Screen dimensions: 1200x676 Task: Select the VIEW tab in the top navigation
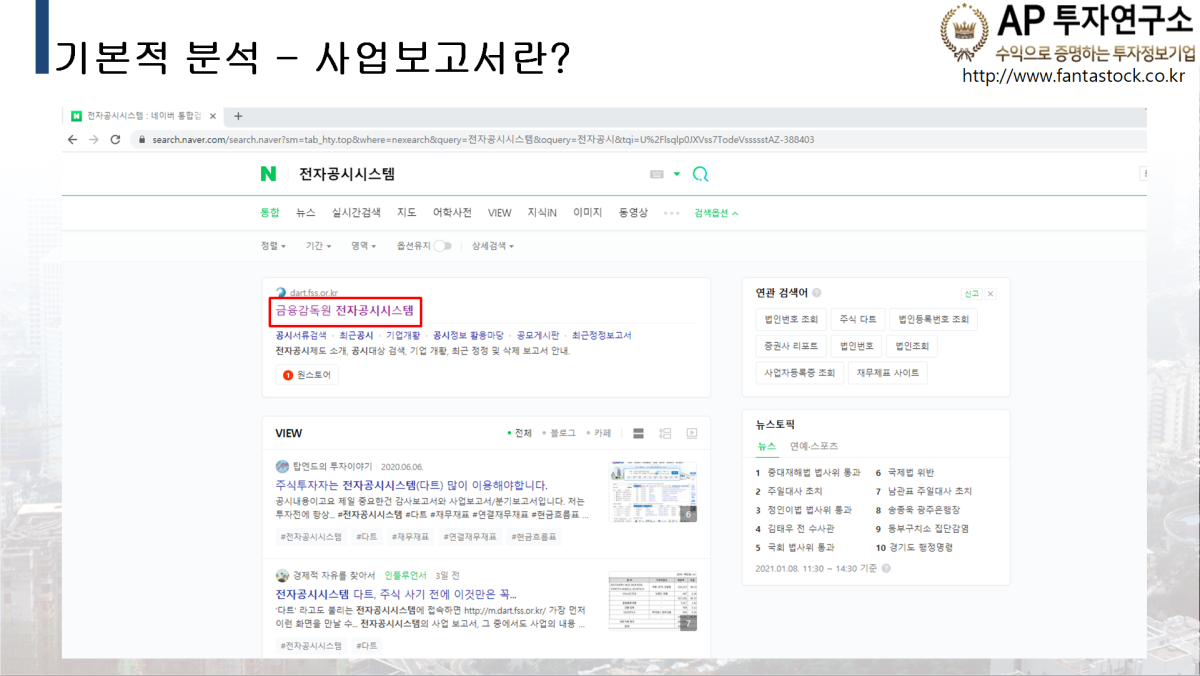(x=500, y=213)
